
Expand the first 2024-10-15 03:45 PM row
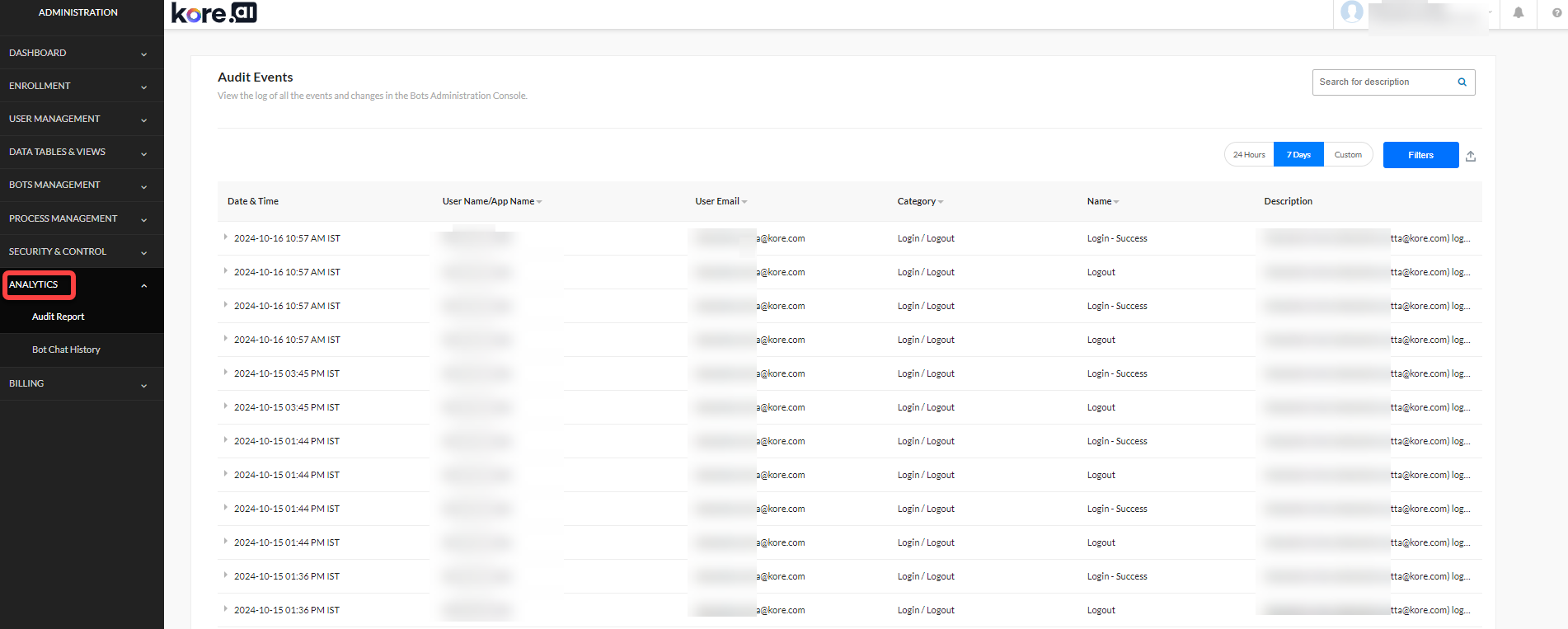225,373
